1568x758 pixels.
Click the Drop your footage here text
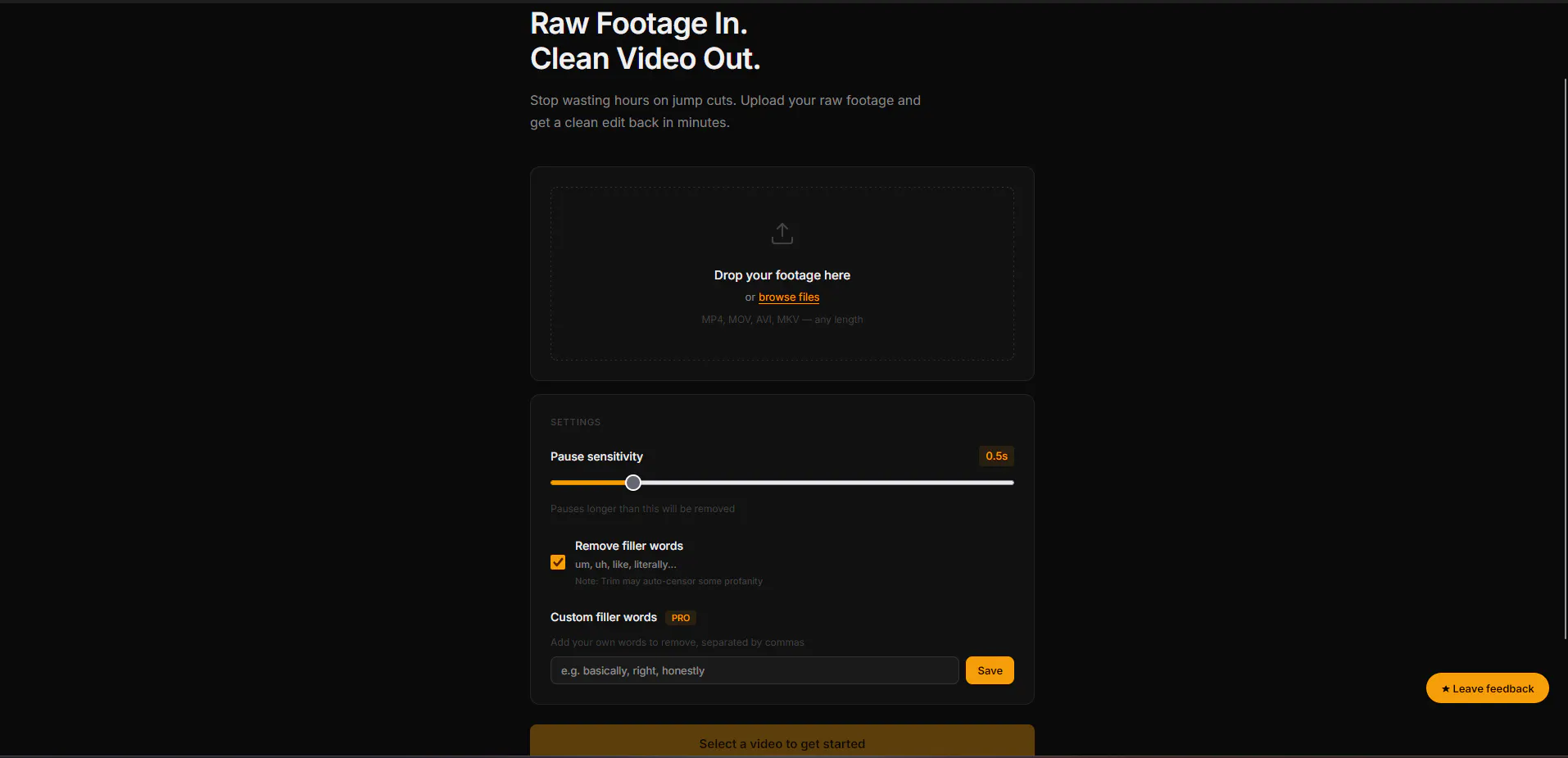click(782, 275)
